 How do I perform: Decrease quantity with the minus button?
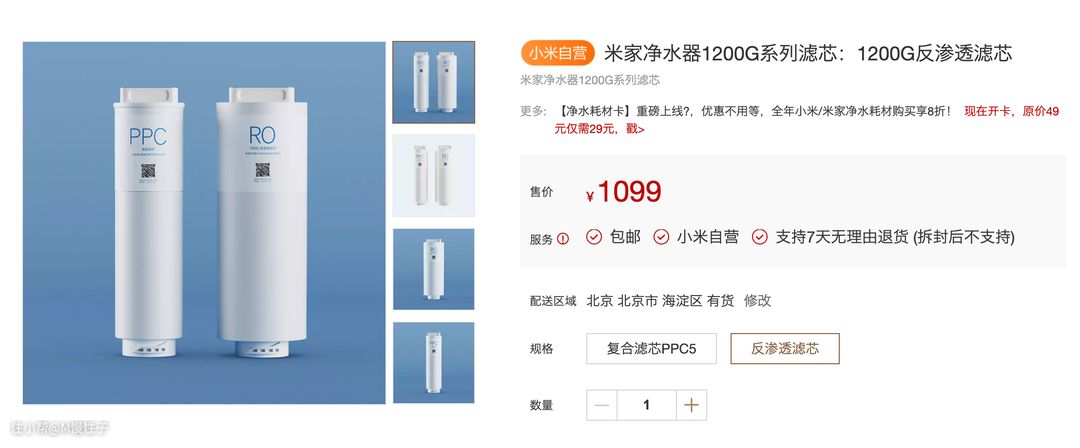[x=602, y=405]
